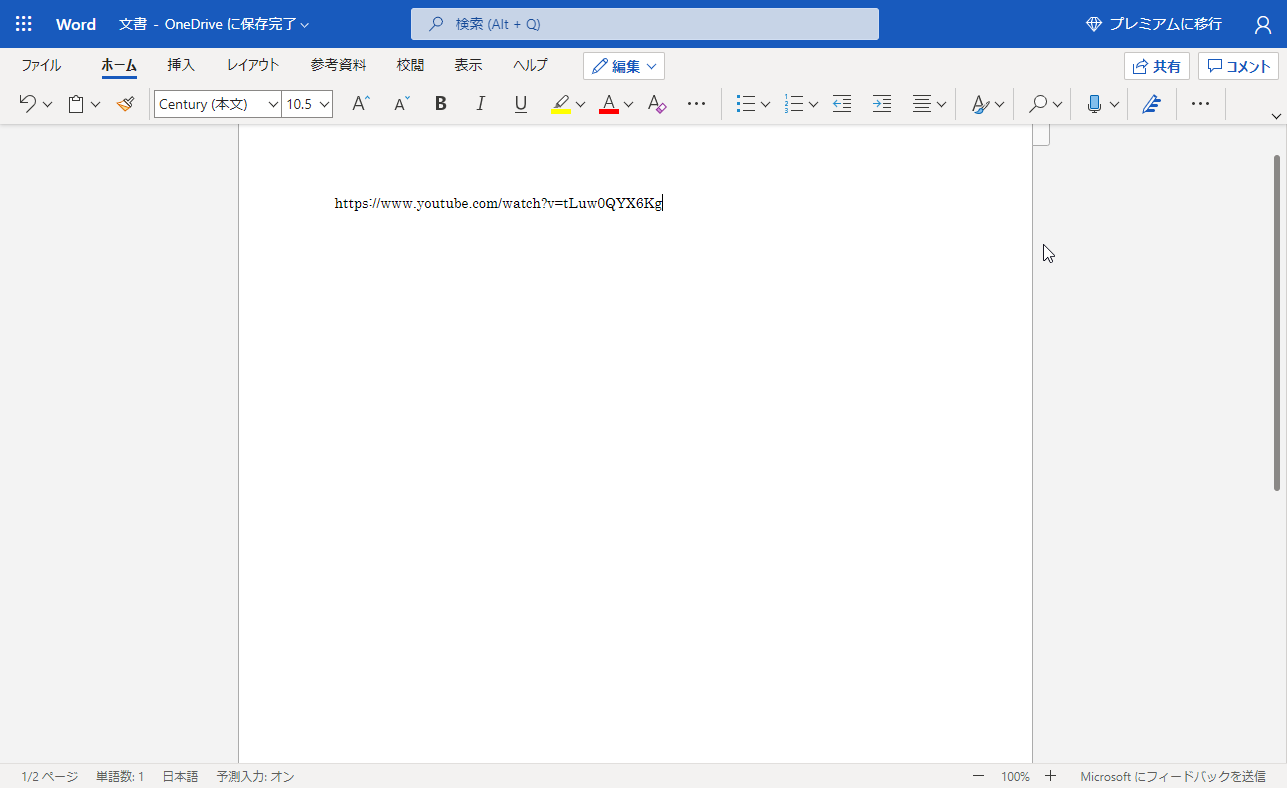
Task: Switch to the ホーム tab
Action: click(119, 65)
